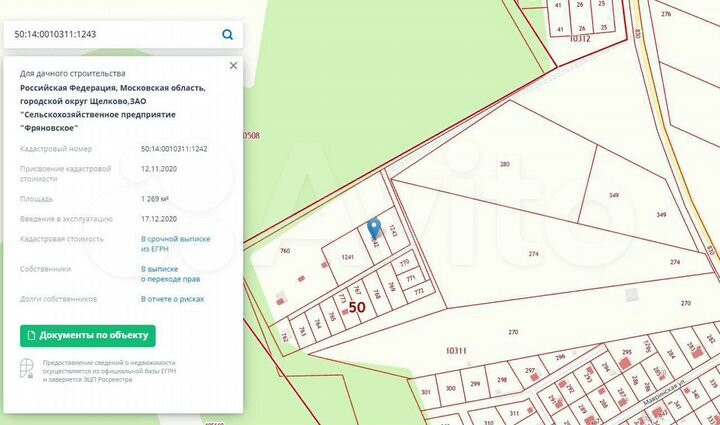Click the document icon on green button
The height and width of the screenshot is (425, 720).
tap(31, 336)
